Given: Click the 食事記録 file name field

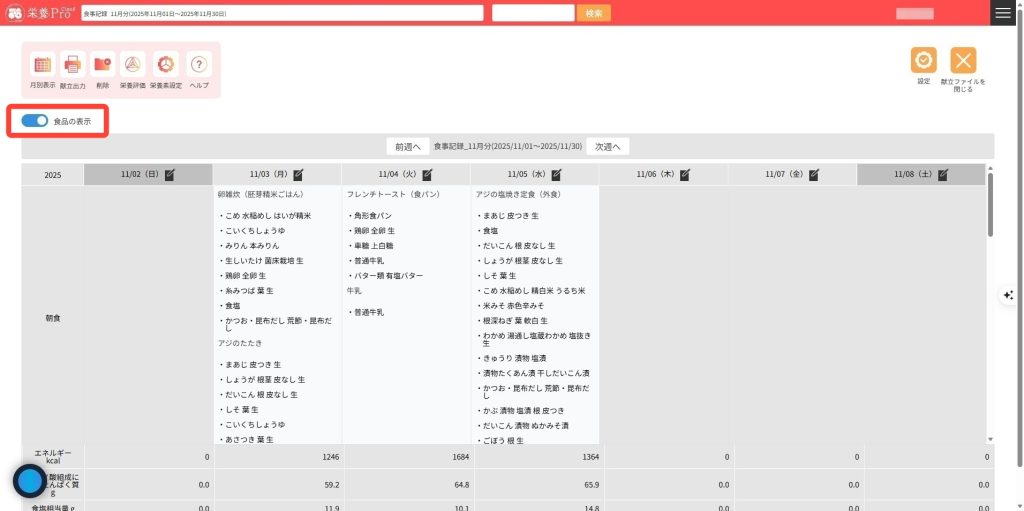Looking at the screenshot, I should (281, 13).
